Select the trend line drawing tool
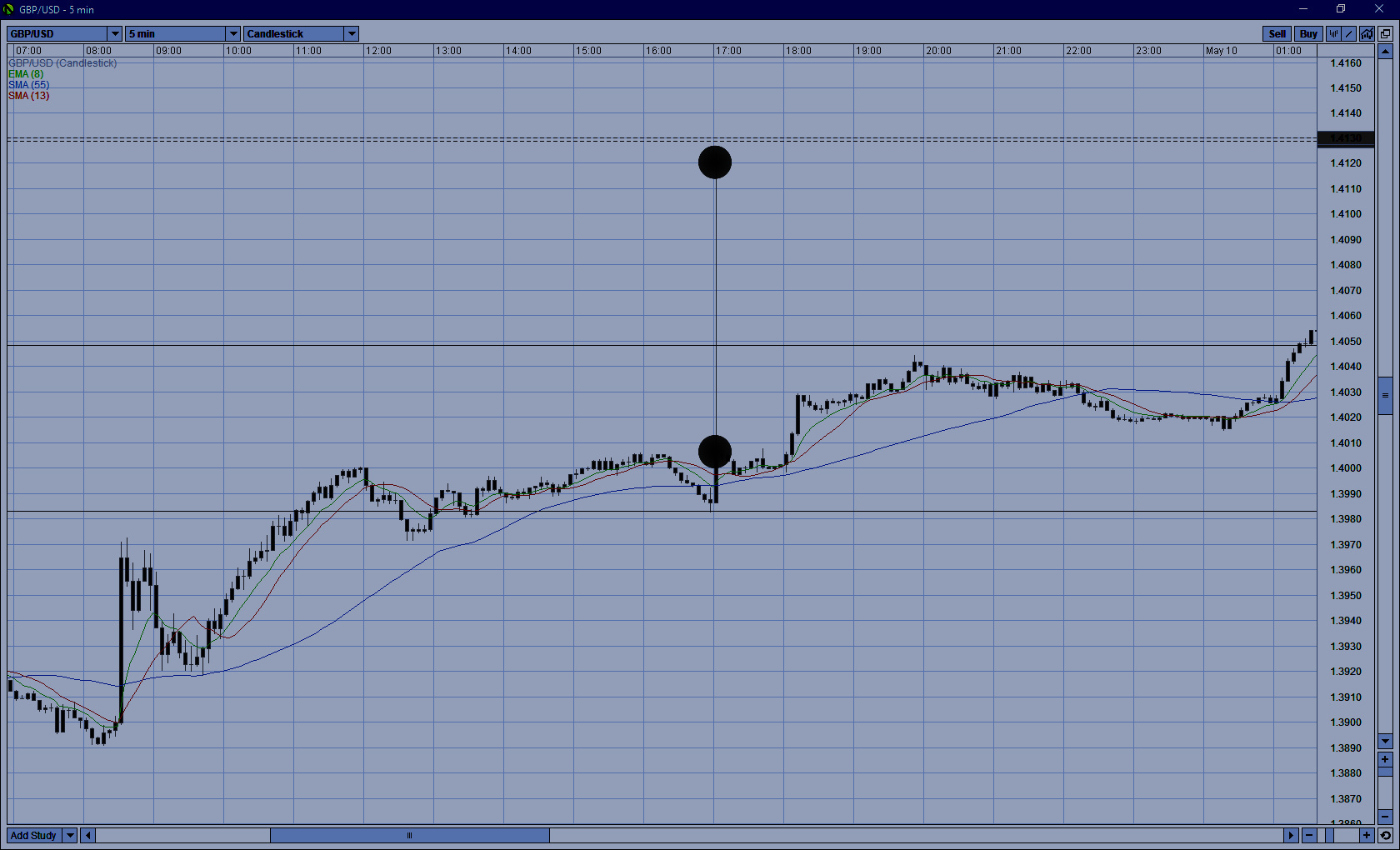Viewport: 1400px width, 850px height. point(1349,34)
